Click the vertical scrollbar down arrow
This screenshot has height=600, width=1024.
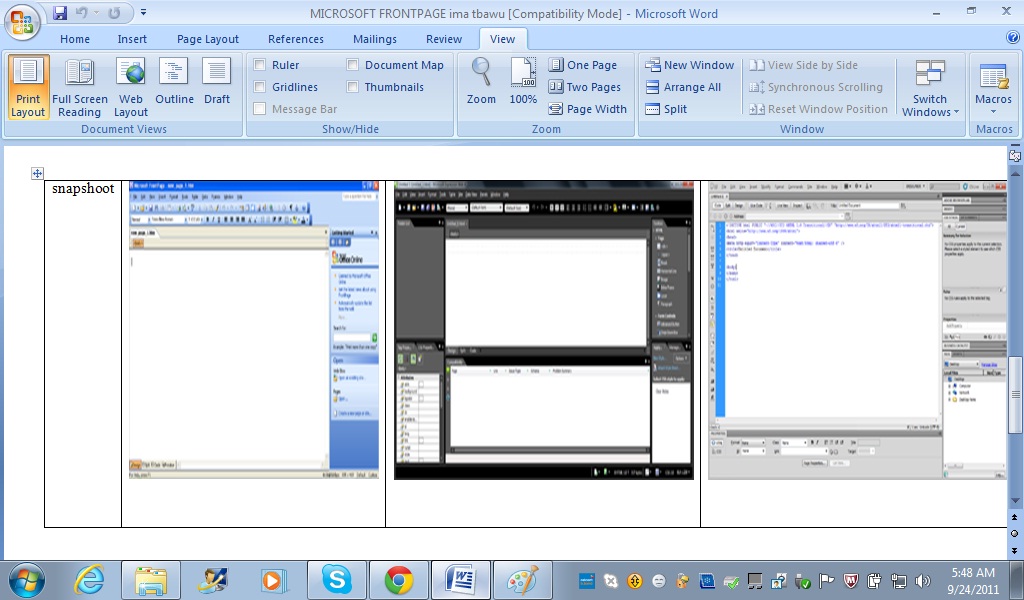[1015, 501]
